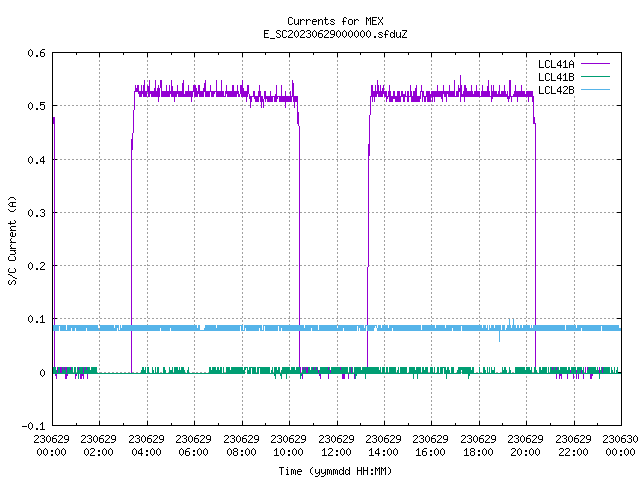The height and width of the screenshot is (480, 640).
Task: Click the -0.1 y-axis tick label
Action: (x=33, y=426)
